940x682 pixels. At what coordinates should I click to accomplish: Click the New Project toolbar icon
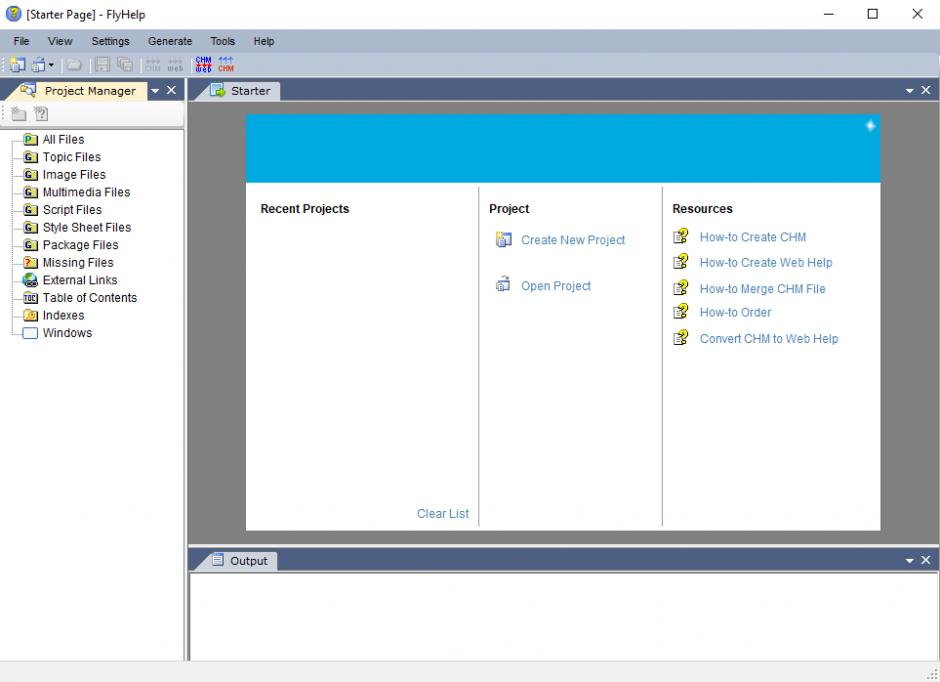coord(17,64)
